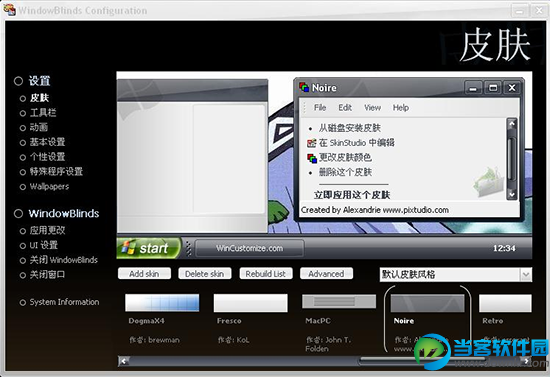The image size is (550, 377).
Task: Click 从磁盘安装皮肤 in Noire preview
Action: [x=349, y=128]
